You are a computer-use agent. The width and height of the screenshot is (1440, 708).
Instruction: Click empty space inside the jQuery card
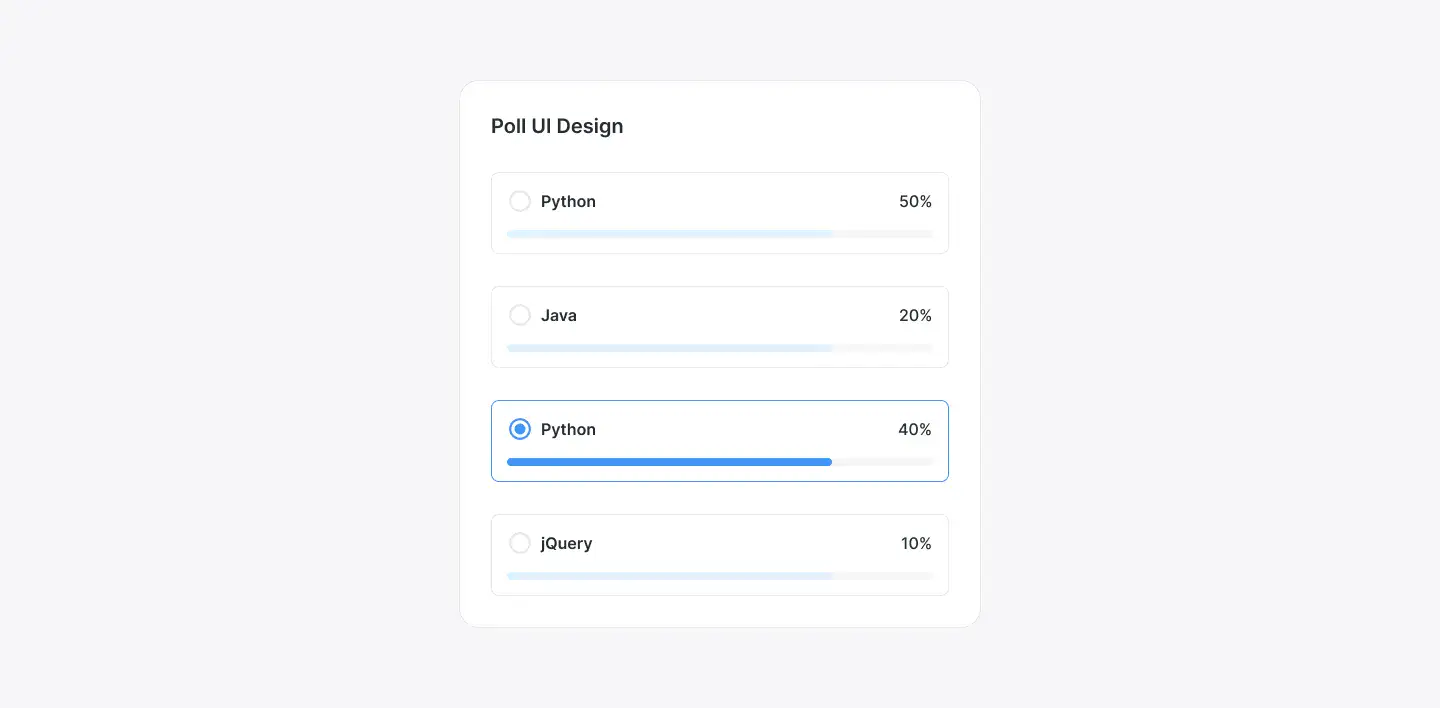pyautogui.click(x=740, y=544)
